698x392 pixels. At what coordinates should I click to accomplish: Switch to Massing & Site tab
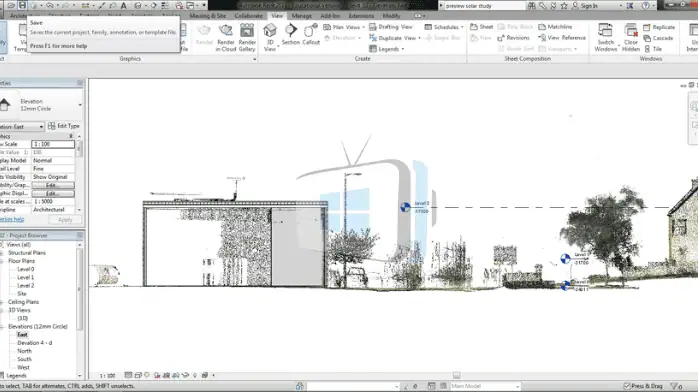click(x=207, y=16)
